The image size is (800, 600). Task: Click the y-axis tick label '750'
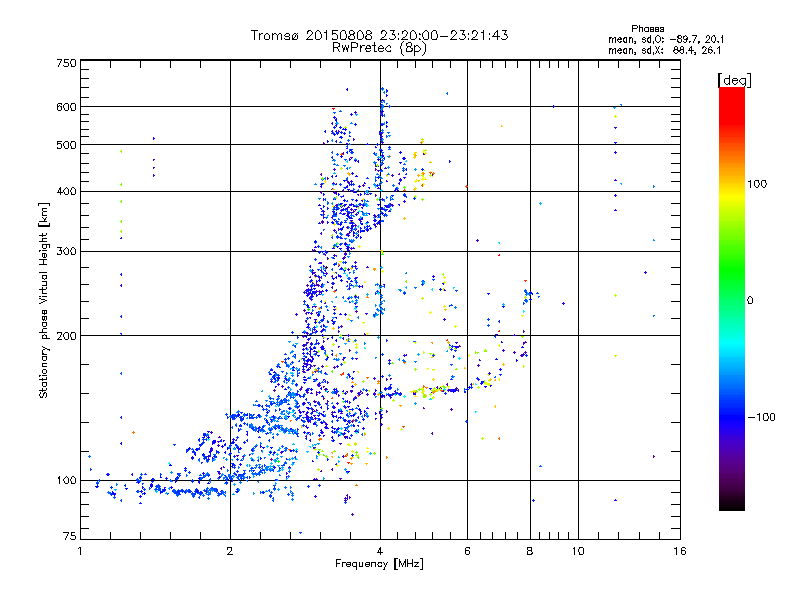coord(66,63)
